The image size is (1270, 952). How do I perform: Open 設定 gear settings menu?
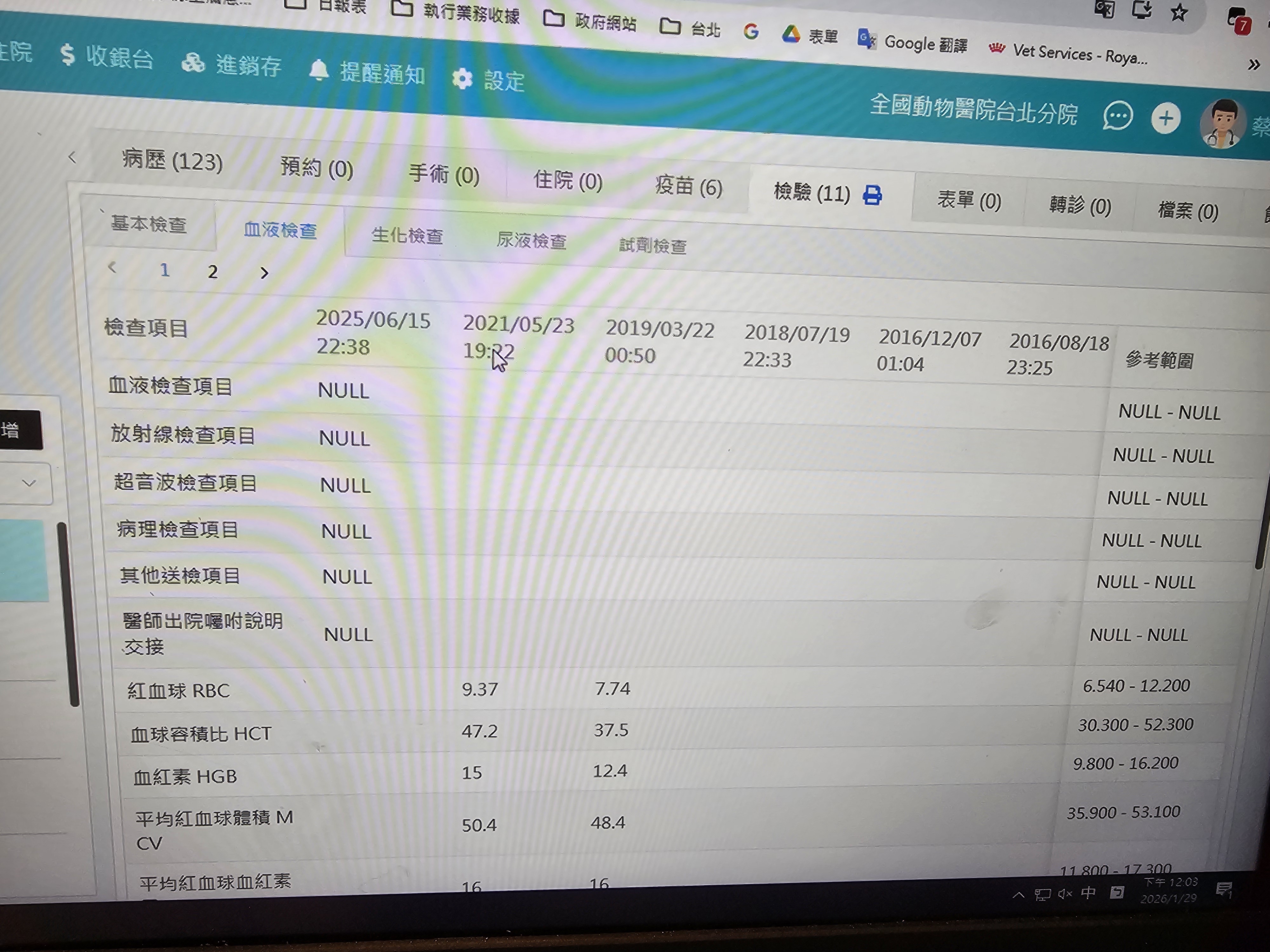pyautogui.click(x=488, y=80)
